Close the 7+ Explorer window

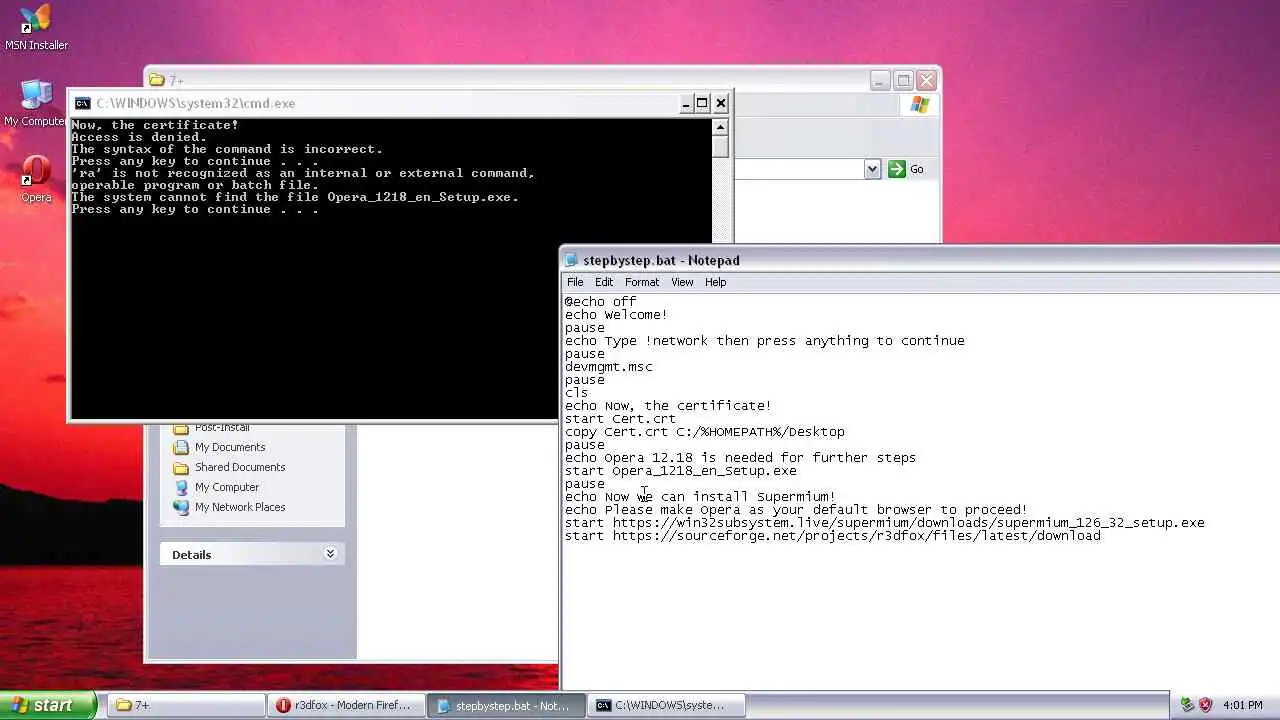tap(927, 80)
